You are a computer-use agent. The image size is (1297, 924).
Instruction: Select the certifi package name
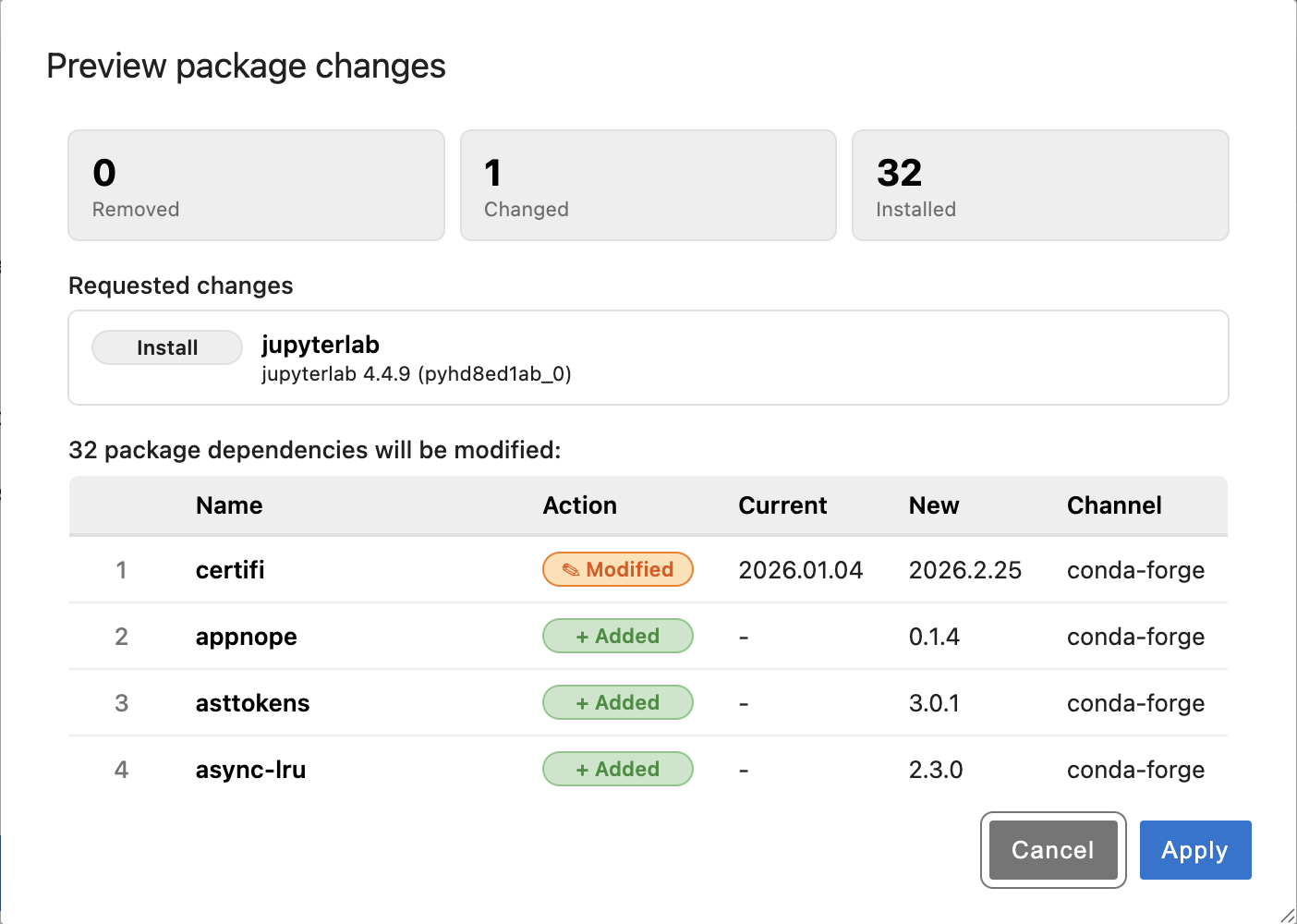coord(230,570)
